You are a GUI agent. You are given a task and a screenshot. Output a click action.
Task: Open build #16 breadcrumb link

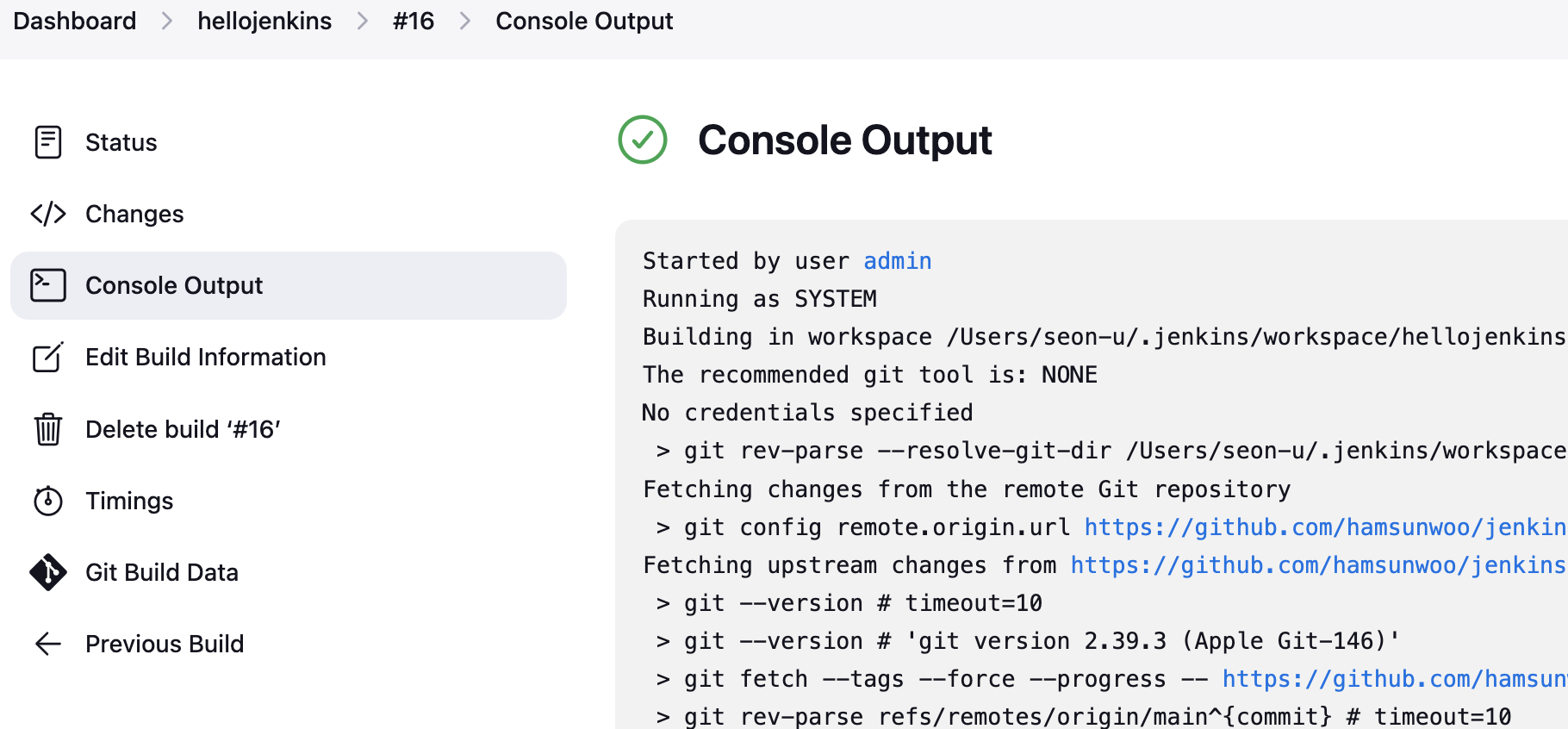click(414, 21)
